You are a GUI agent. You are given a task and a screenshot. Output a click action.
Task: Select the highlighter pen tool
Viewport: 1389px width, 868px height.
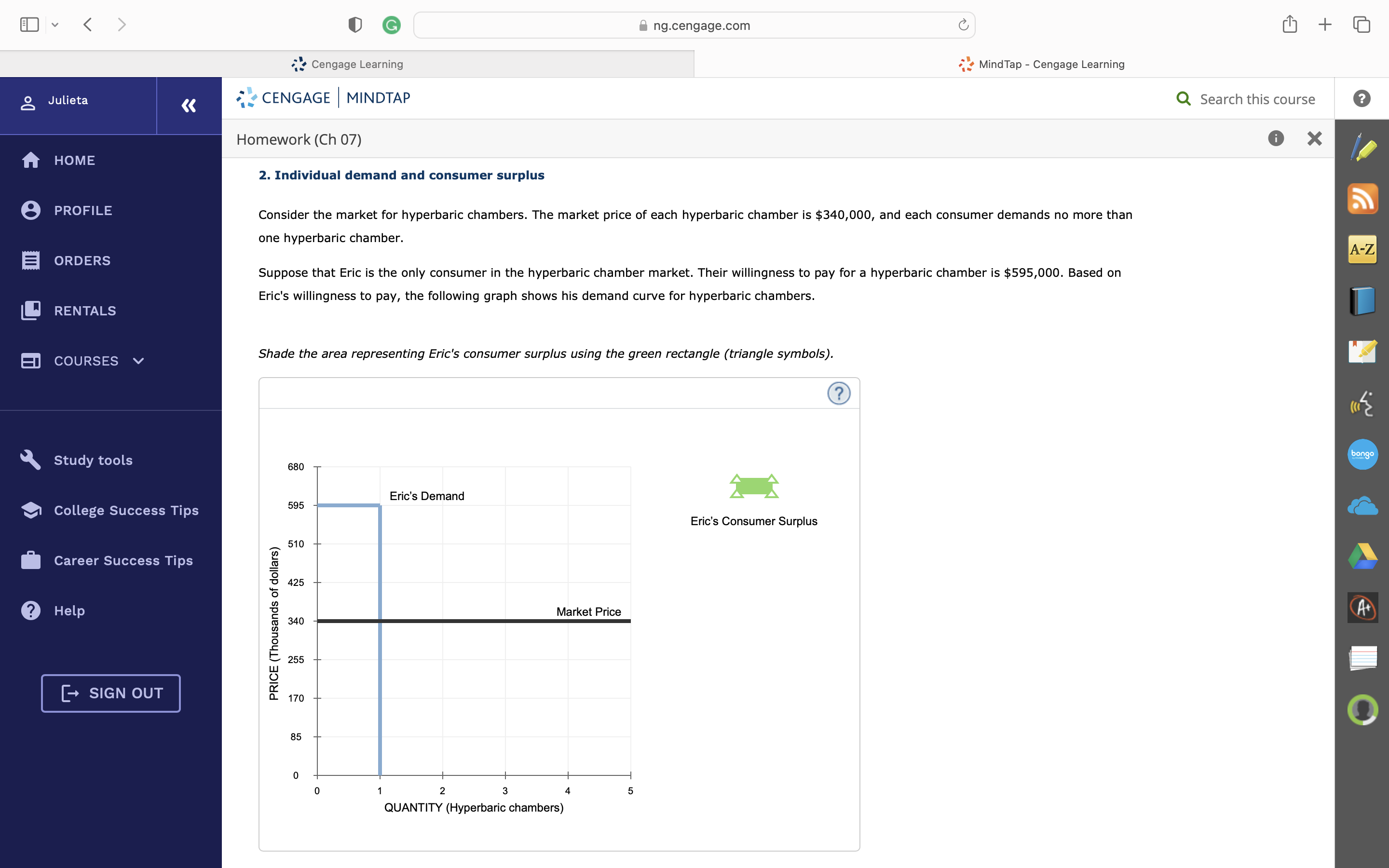click(1364, 148)
